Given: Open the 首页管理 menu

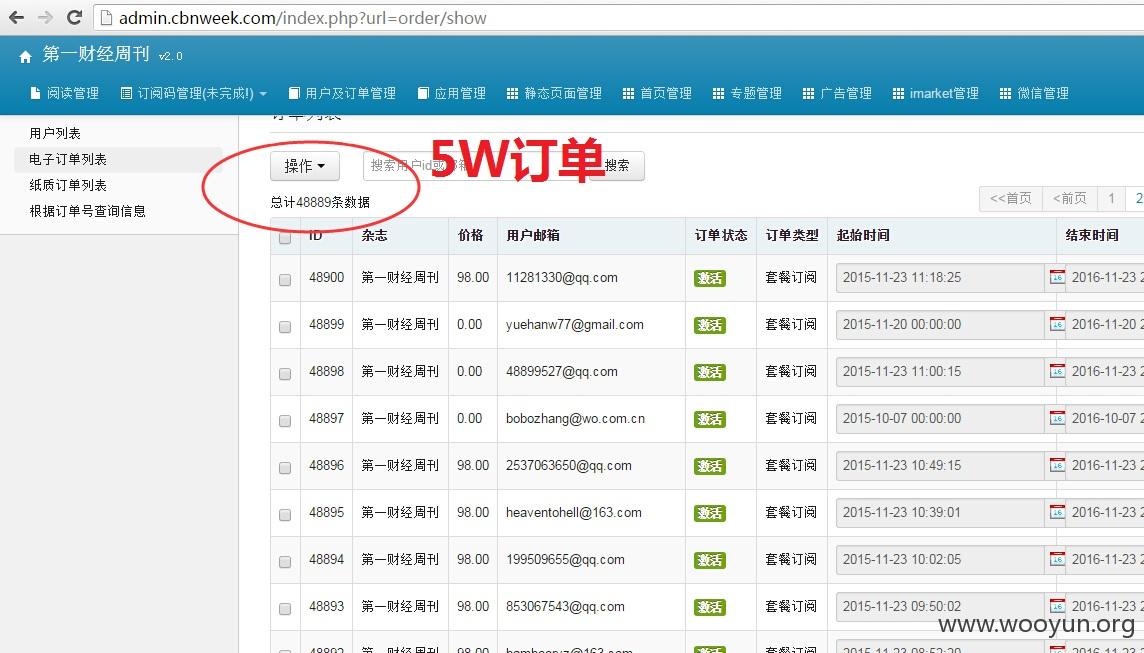Looking at the screenshot, I should (657, 93).
